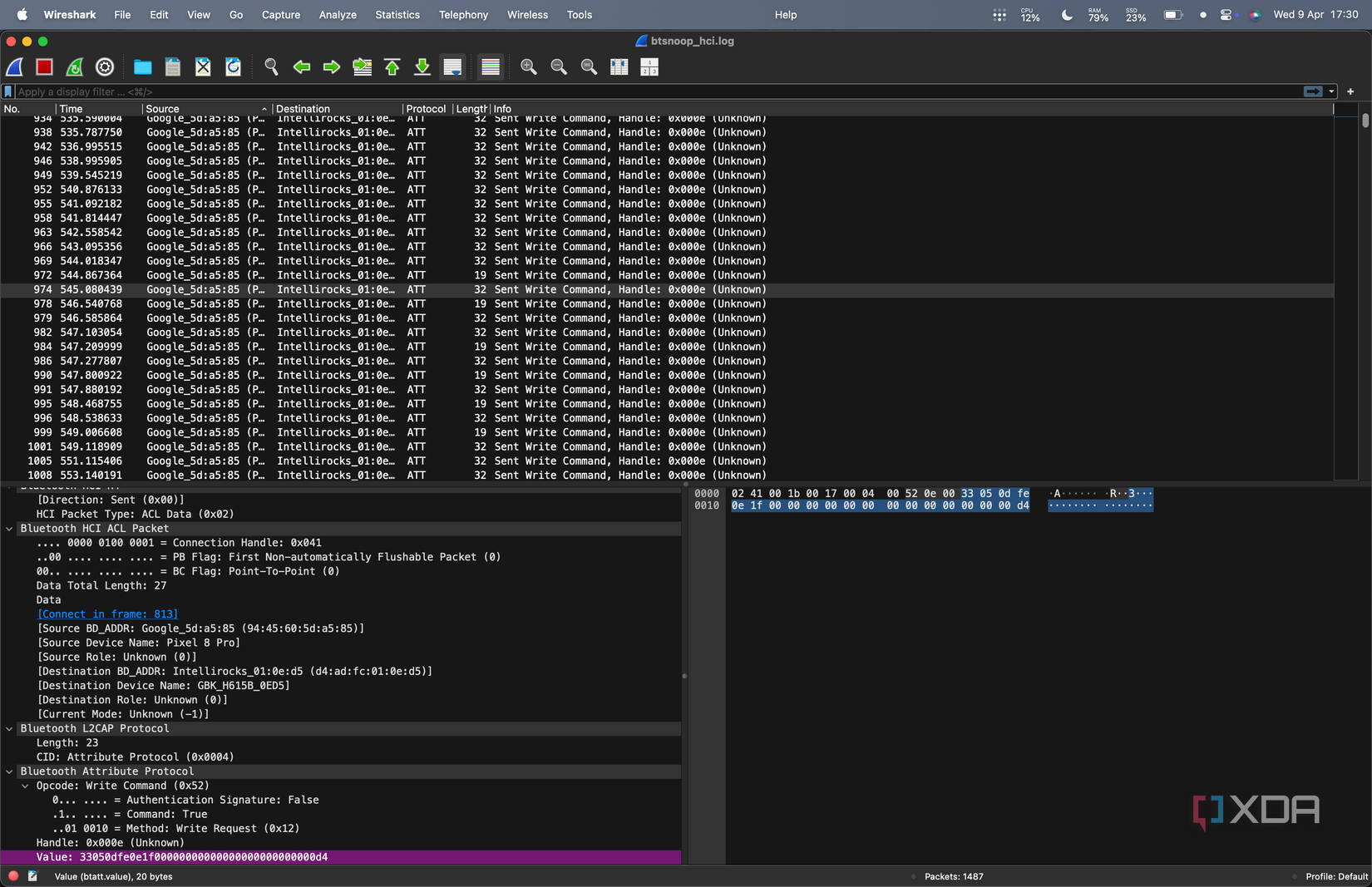Open a capture file with folder icon

pyautogui.click(x=143, y=67)
